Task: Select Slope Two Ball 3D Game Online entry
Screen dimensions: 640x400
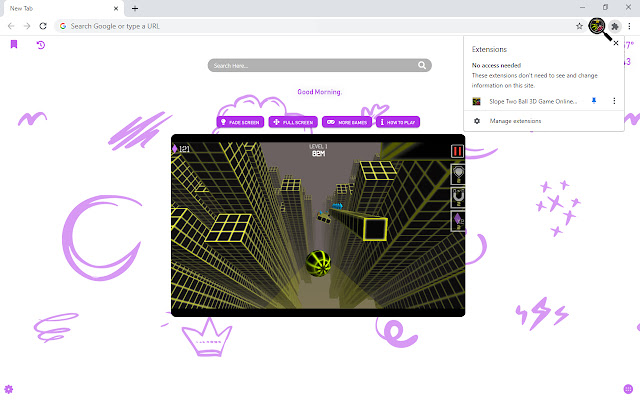Action: (x=533, y=101)
